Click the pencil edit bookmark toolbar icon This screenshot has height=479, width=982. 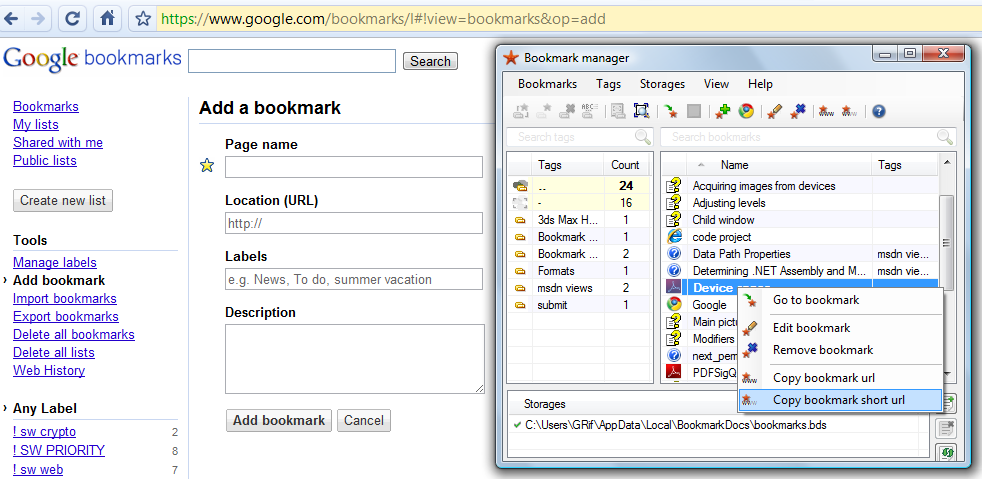(775, 111)
